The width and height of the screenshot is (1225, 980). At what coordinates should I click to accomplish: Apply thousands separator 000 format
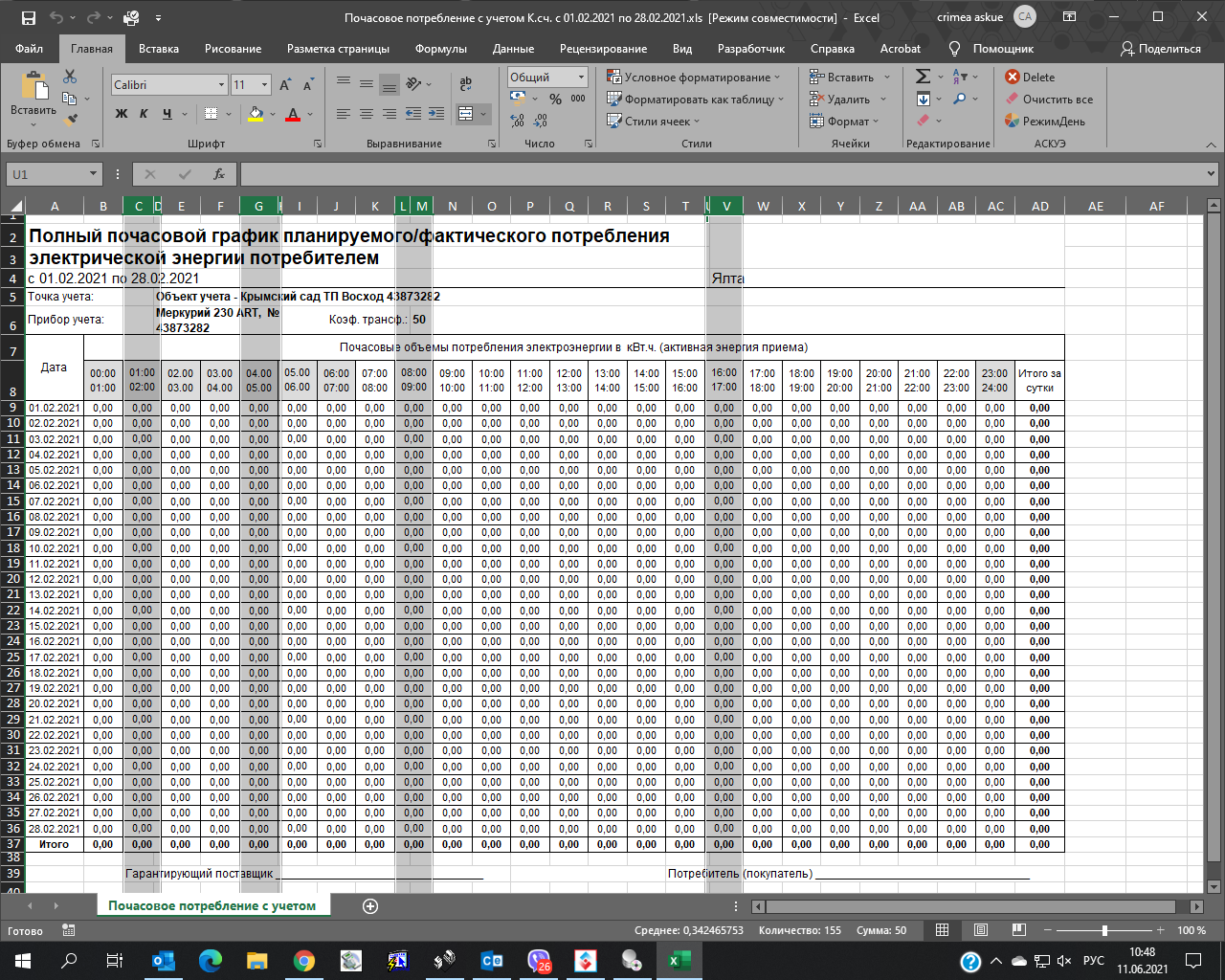point(578,99)
